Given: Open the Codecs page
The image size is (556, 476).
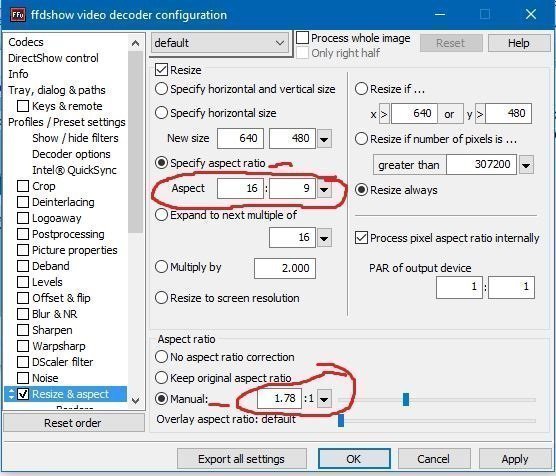Looking at the screenshot, I should 26,42.
